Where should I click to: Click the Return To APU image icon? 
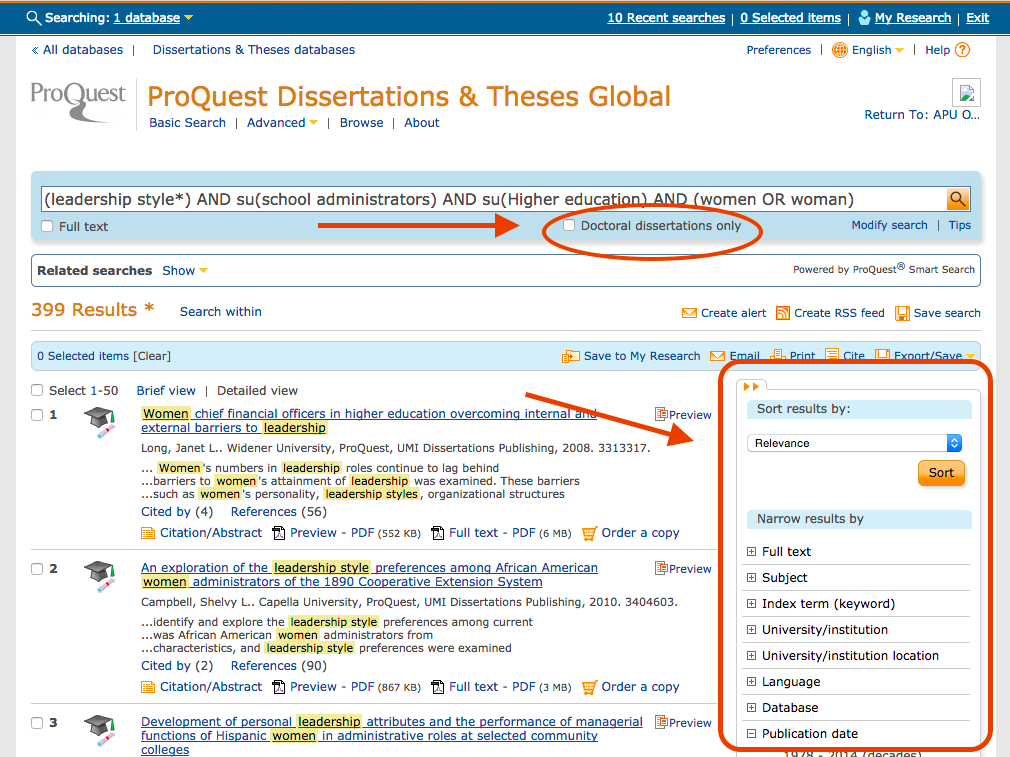[x=966, y=93]
